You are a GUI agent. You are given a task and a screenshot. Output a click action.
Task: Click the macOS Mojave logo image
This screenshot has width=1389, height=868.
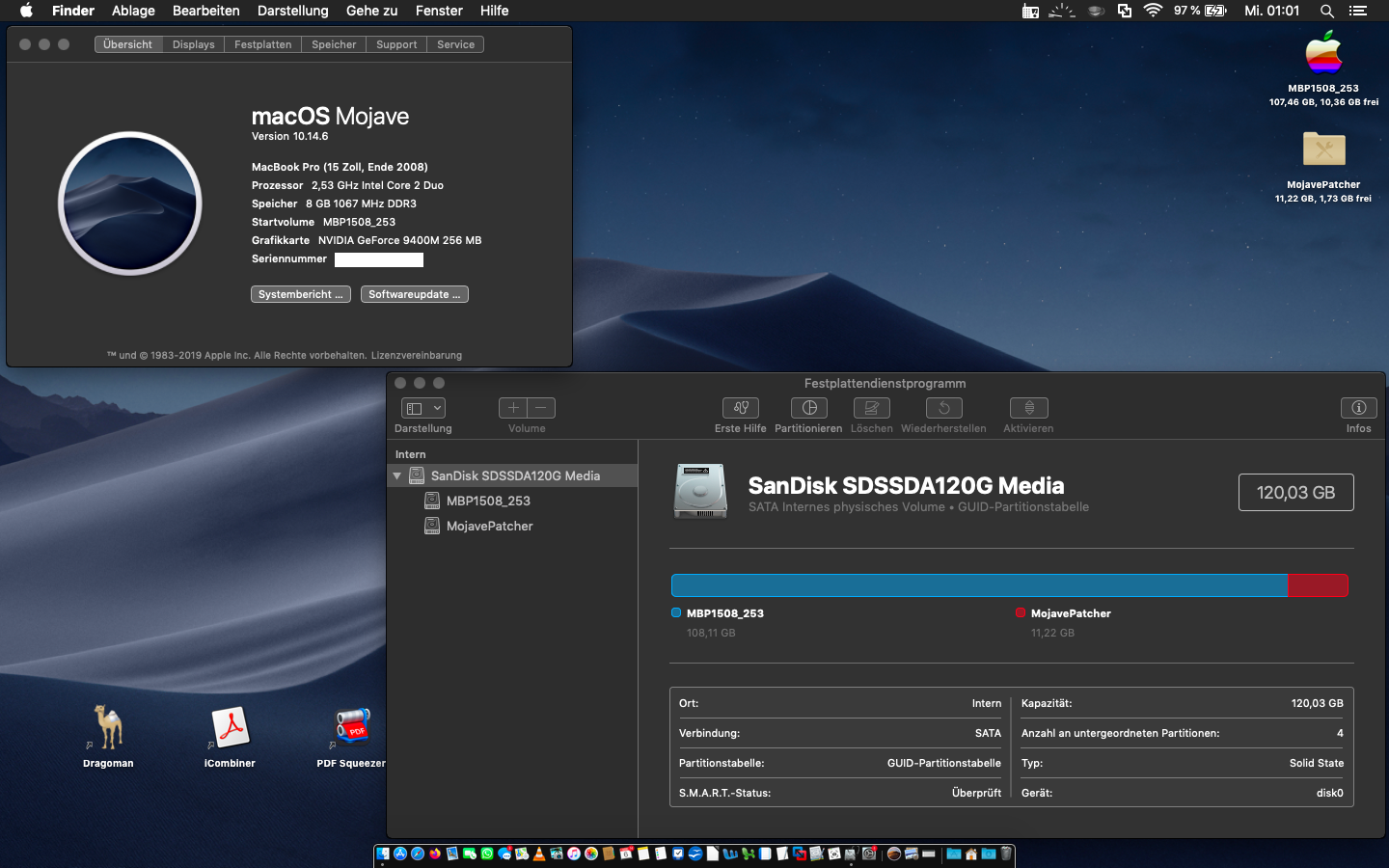(130, 203)
